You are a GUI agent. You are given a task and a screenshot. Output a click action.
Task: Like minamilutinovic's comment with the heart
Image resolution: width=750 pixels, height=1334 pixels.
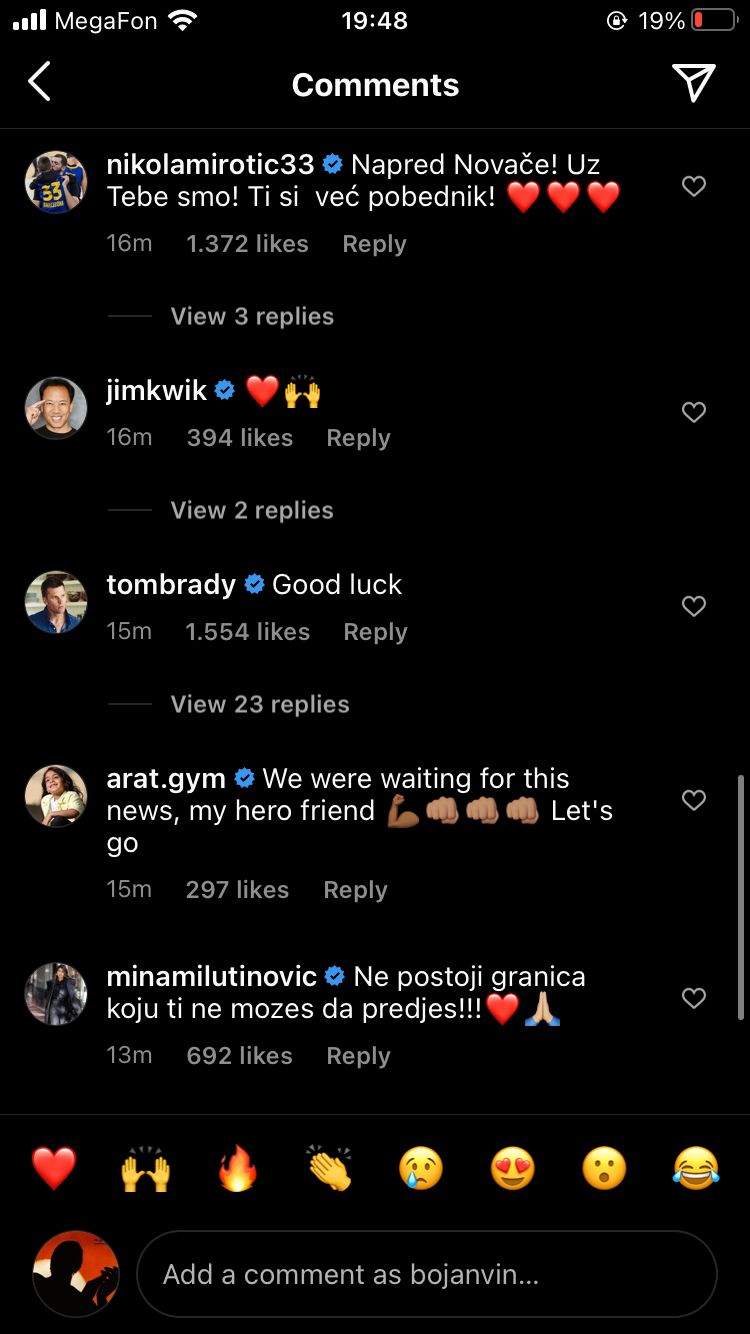coord(693,998)
